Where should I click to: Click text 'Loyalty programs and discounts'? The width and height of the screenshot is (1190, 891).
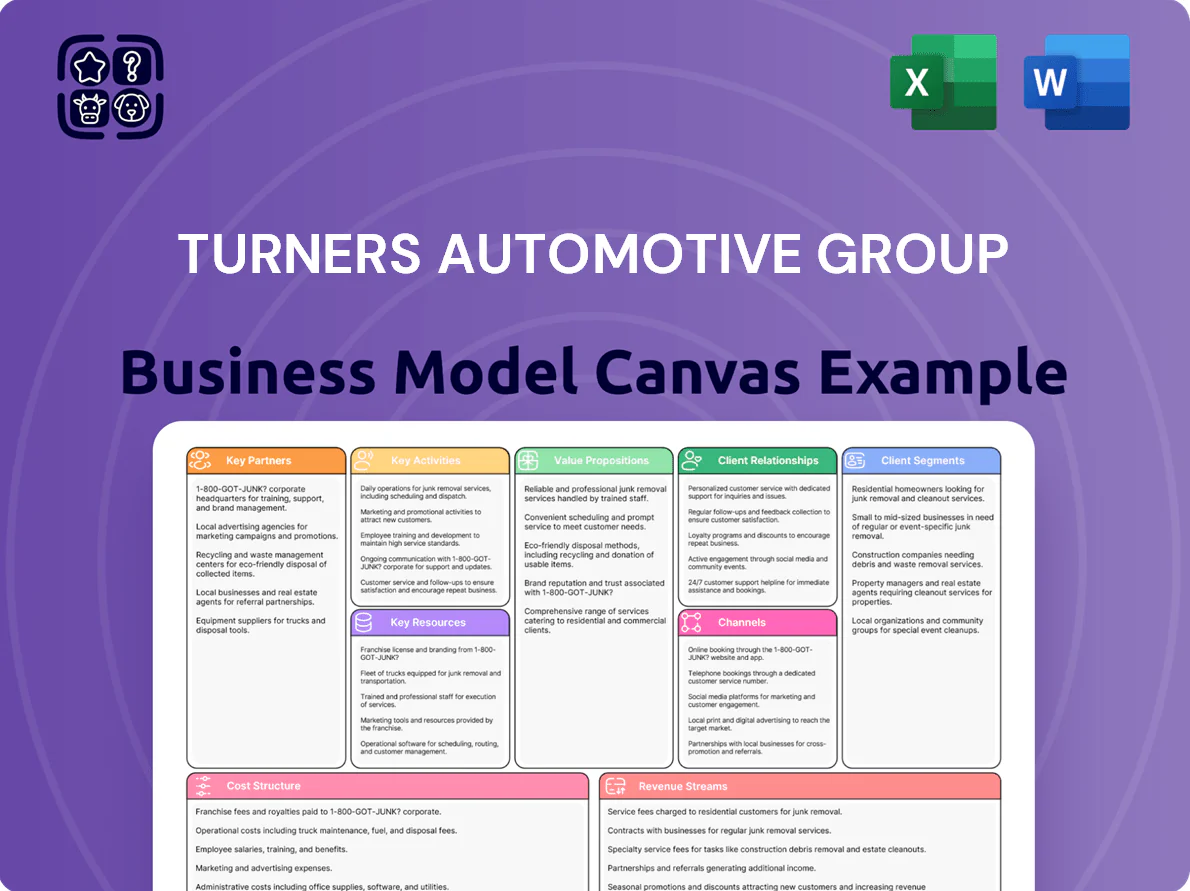click(x=759, y=540)
